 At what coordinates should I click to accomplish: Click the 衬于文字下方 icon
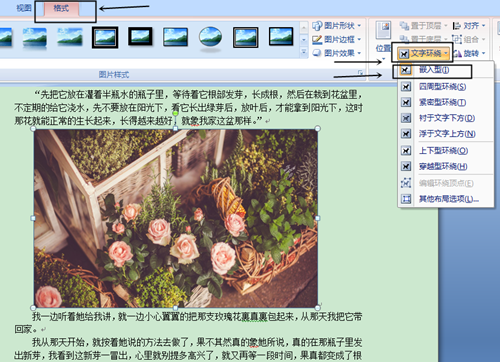point(406,118)
